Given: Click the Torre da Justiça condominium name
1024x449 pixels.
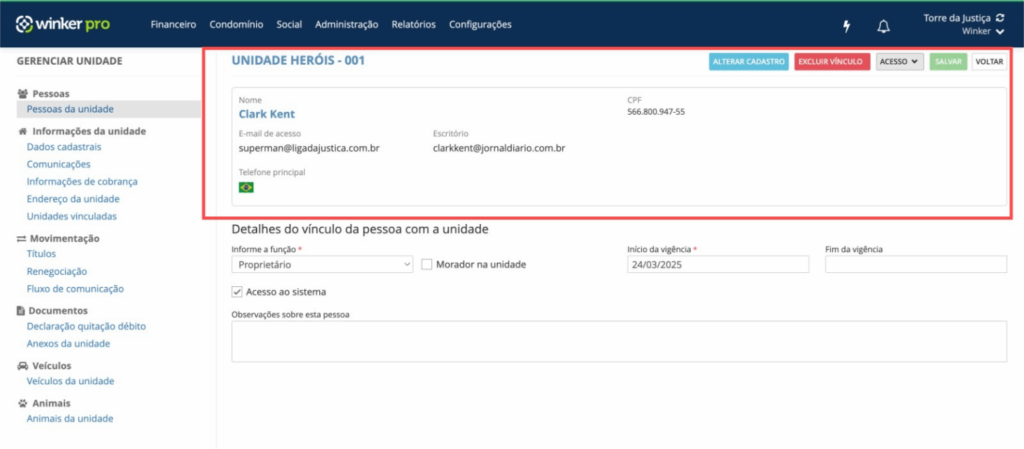Looking at the screenshot, I should (957, 19).
